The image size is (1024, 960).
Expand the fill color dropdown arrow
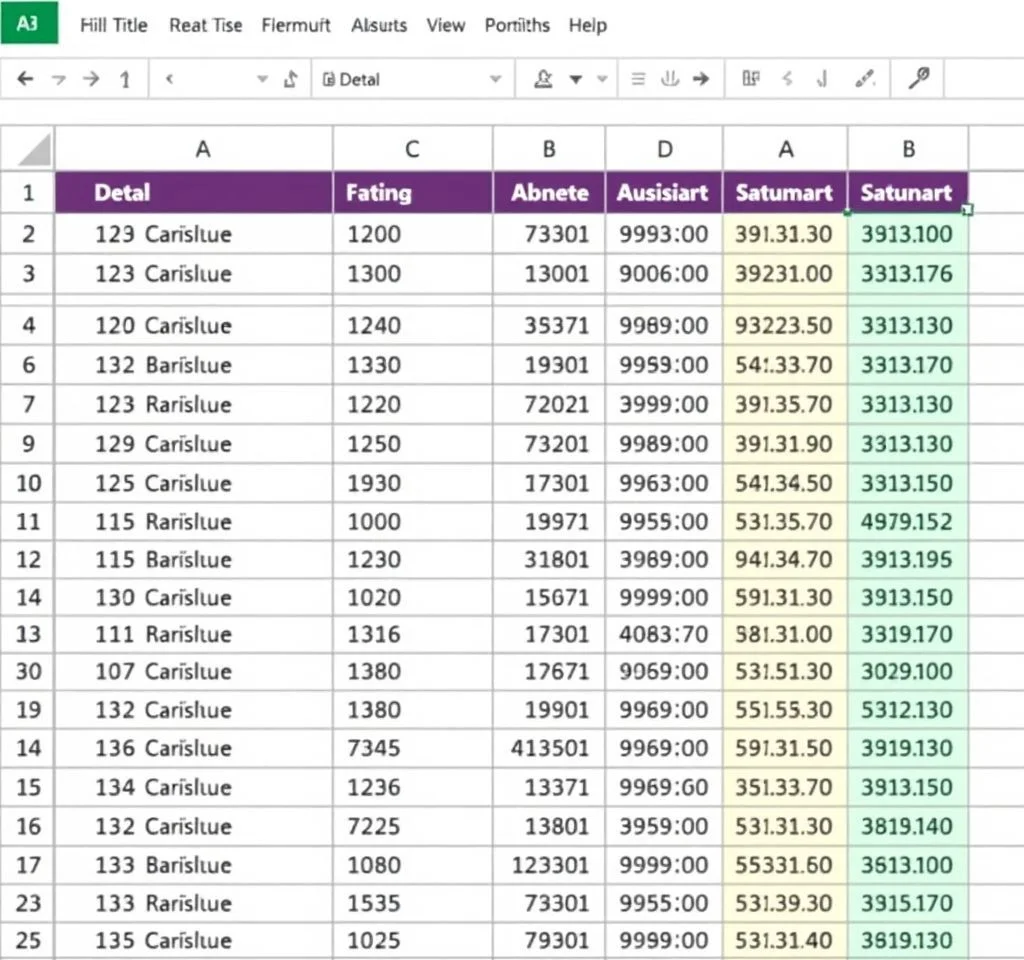pyautogui.click(x=576, y=80)
